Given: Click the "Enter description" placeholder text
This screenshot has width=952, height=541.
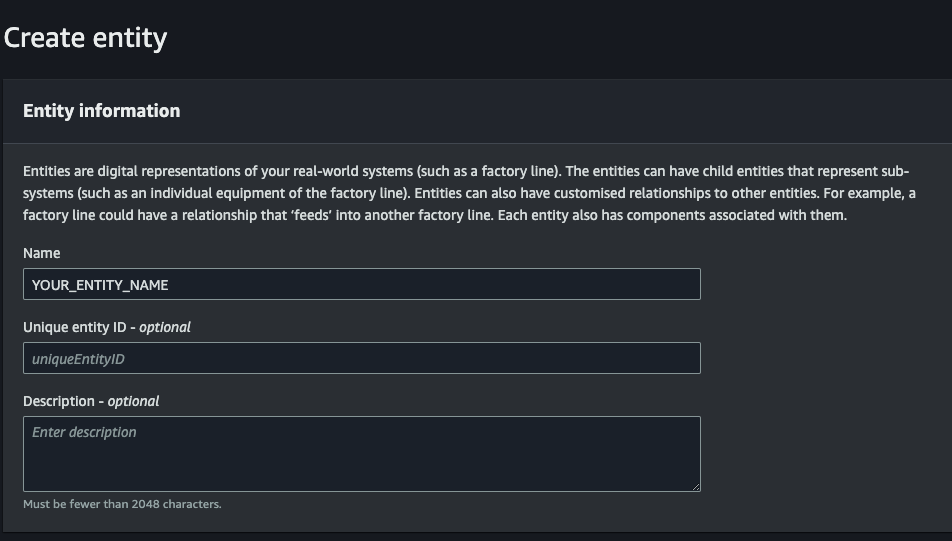Looking at the screenshot, I should (x=84, y=433).
